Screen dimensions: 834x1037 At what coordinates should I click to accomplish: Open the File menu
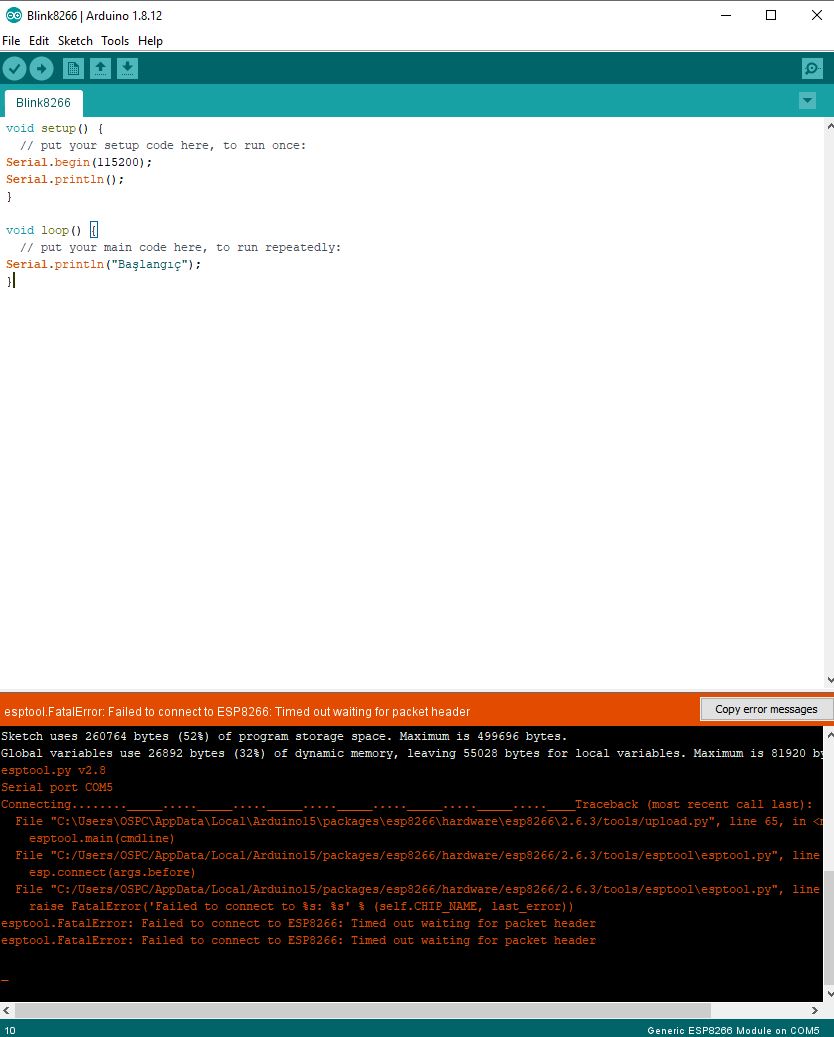pos(11,40)
